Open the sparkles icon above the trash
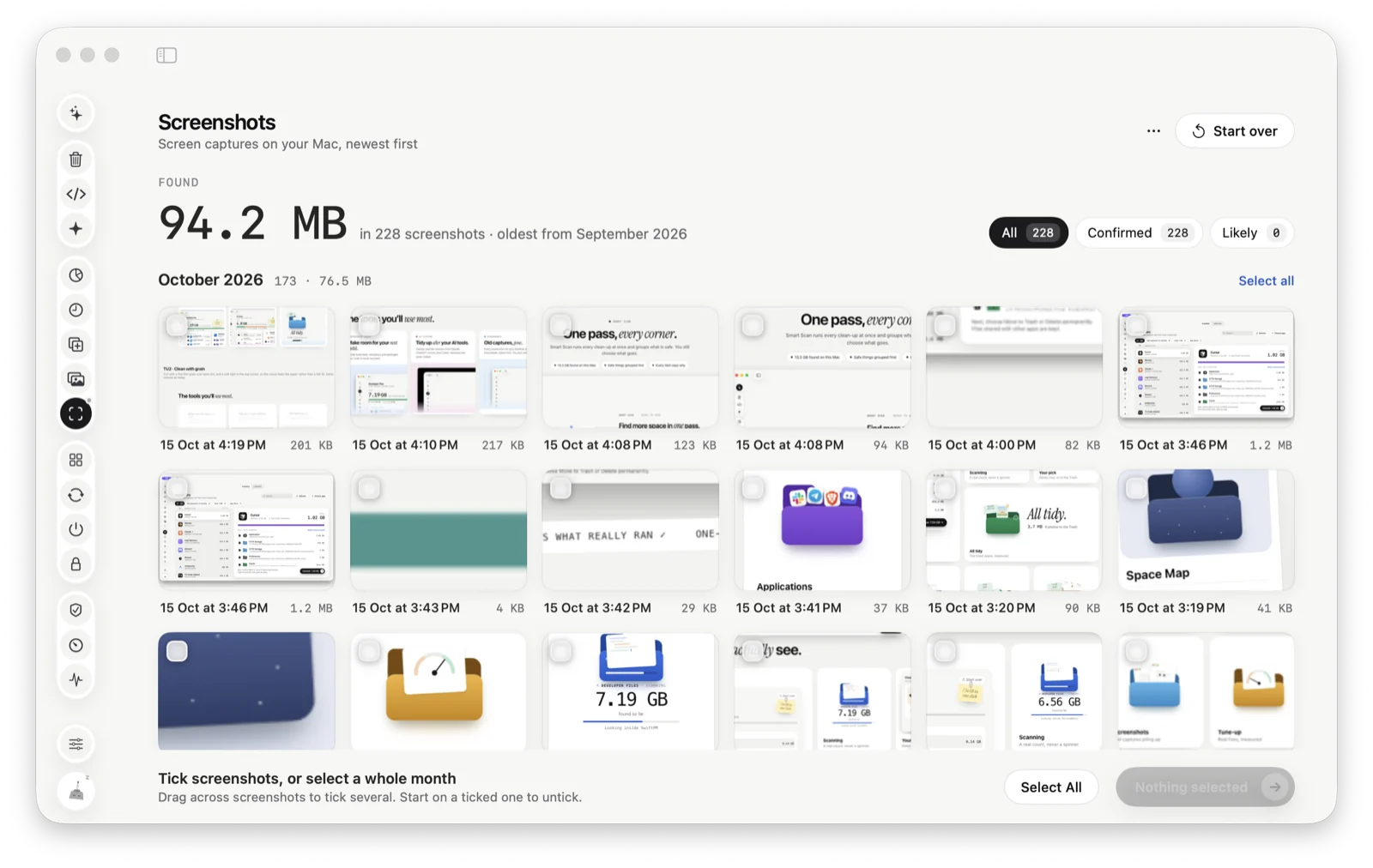The image size is (1373, 868). pyautogui.click(x=76, y=113)
